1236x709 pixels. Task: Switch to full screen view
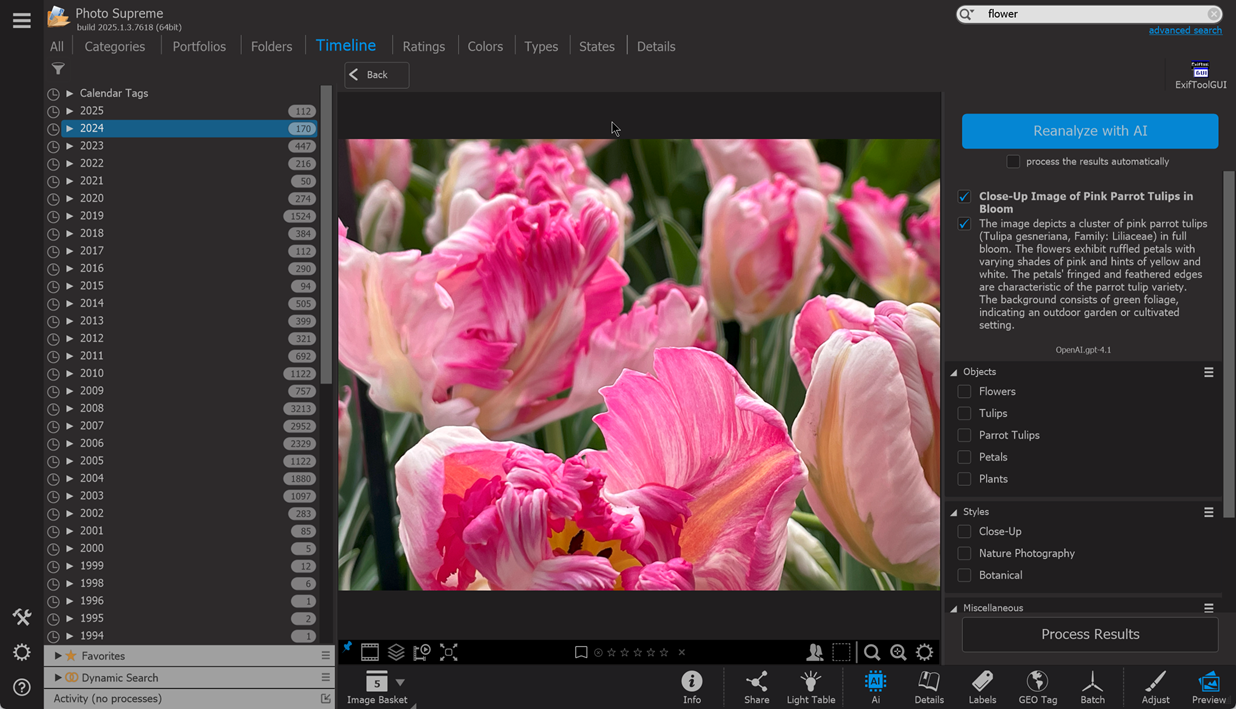(449, 652)
